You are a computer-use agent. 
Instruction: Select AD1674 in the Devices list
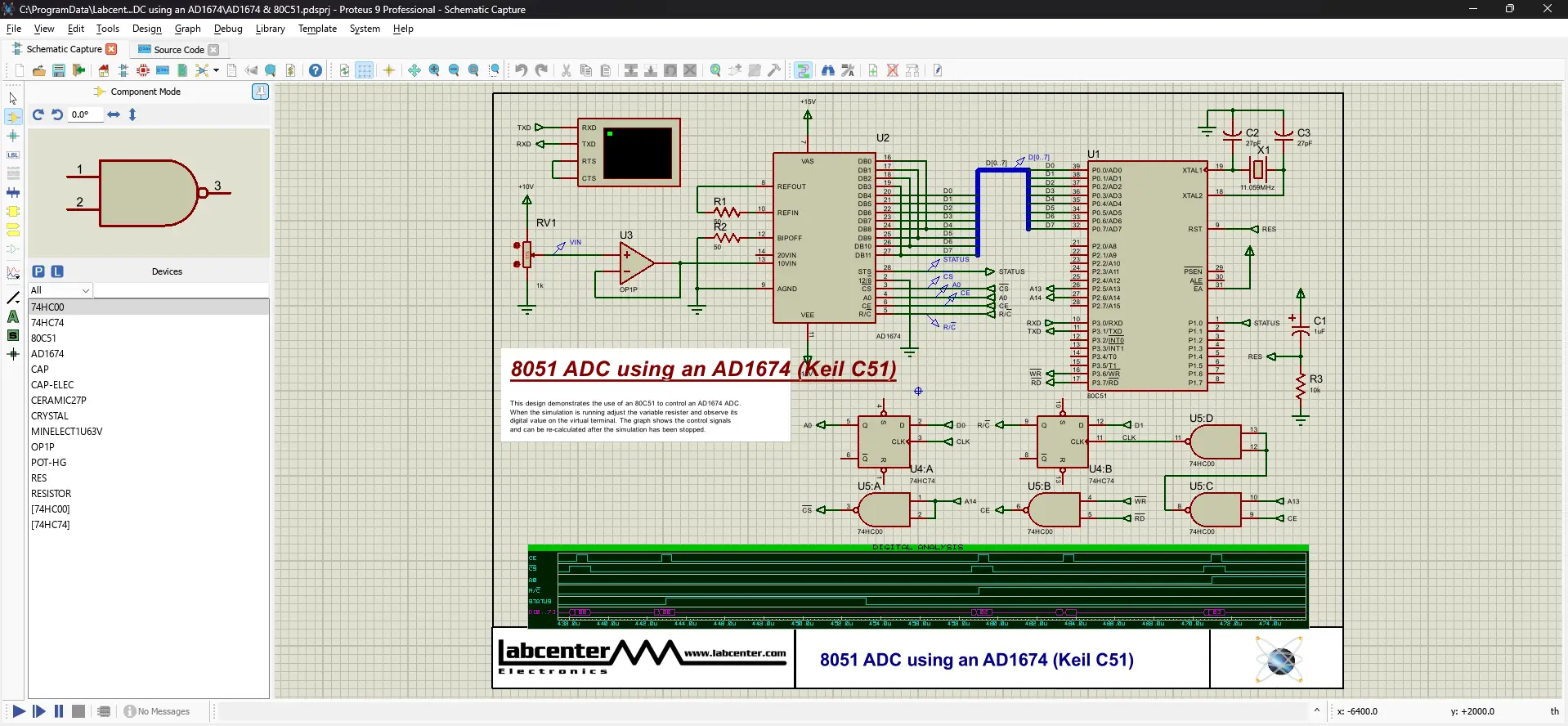point(149,354)
